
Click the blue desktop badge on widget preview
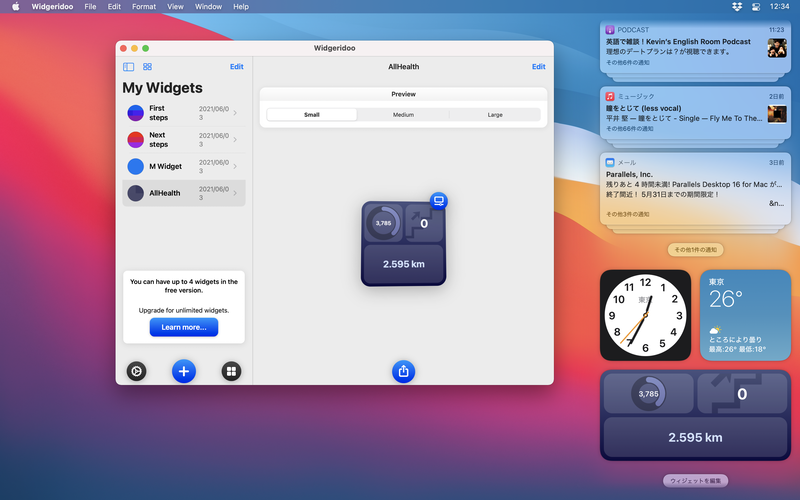(438, 201)
